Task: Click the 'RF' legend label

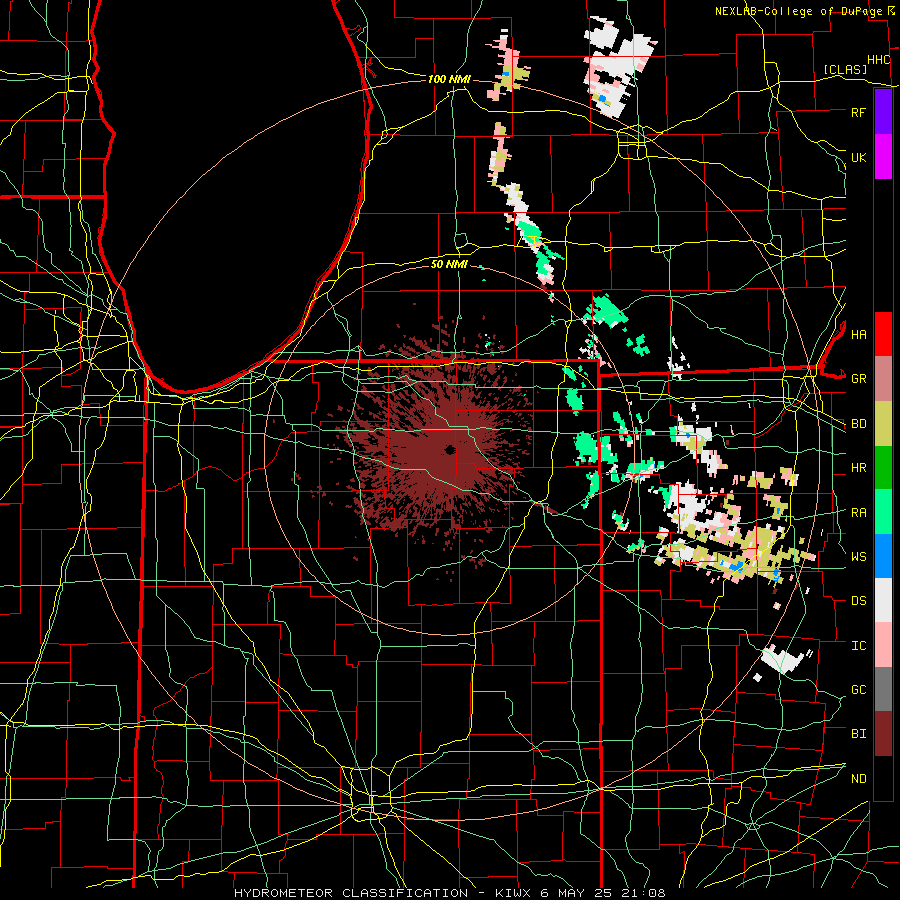Action: point(858,112)
